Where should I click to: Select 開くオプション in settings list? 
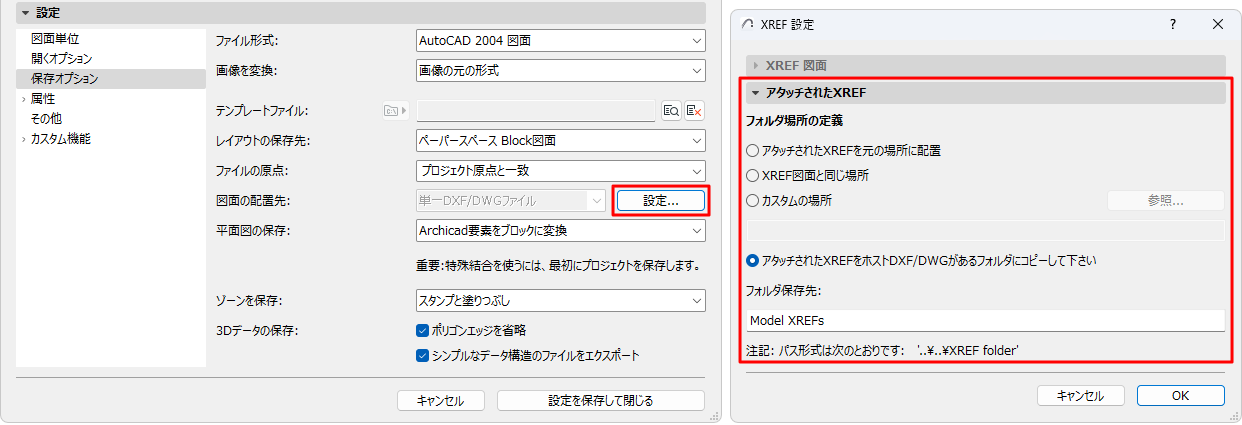(x=62, y=58)
